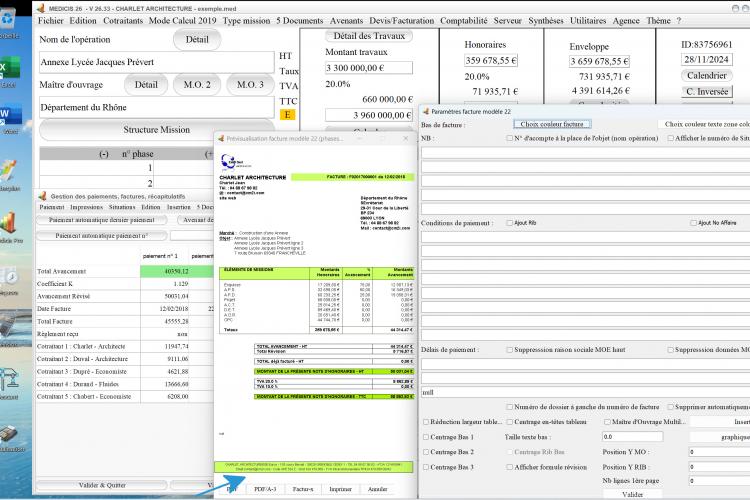Open Mode Calcul 2019 menu
Image resolution: width=750 pixels, height=500 pixels.
pyautogui.click(x=182, y=21)
